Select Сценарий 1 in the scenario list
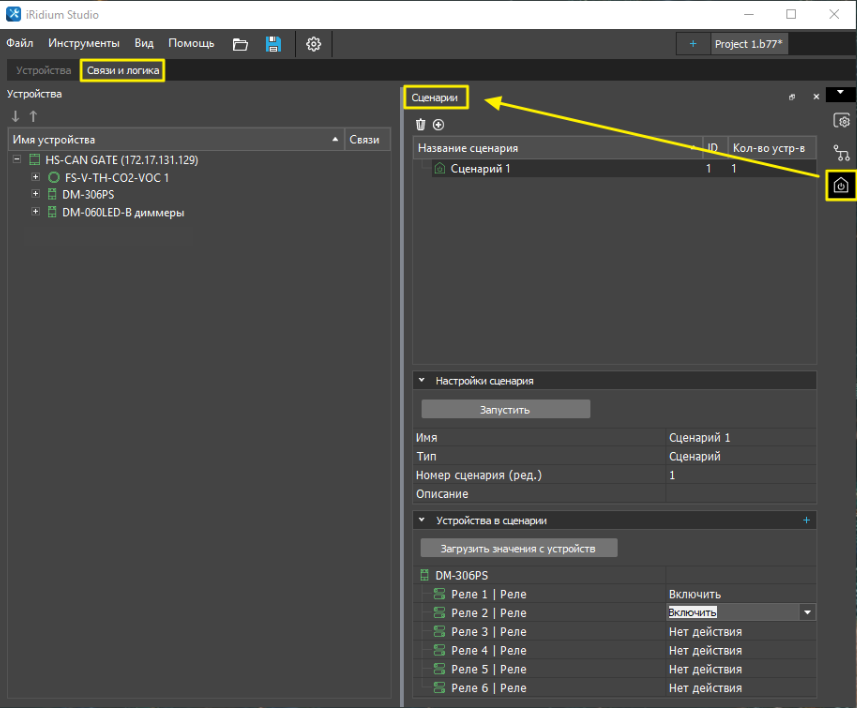 pos(480,169)
